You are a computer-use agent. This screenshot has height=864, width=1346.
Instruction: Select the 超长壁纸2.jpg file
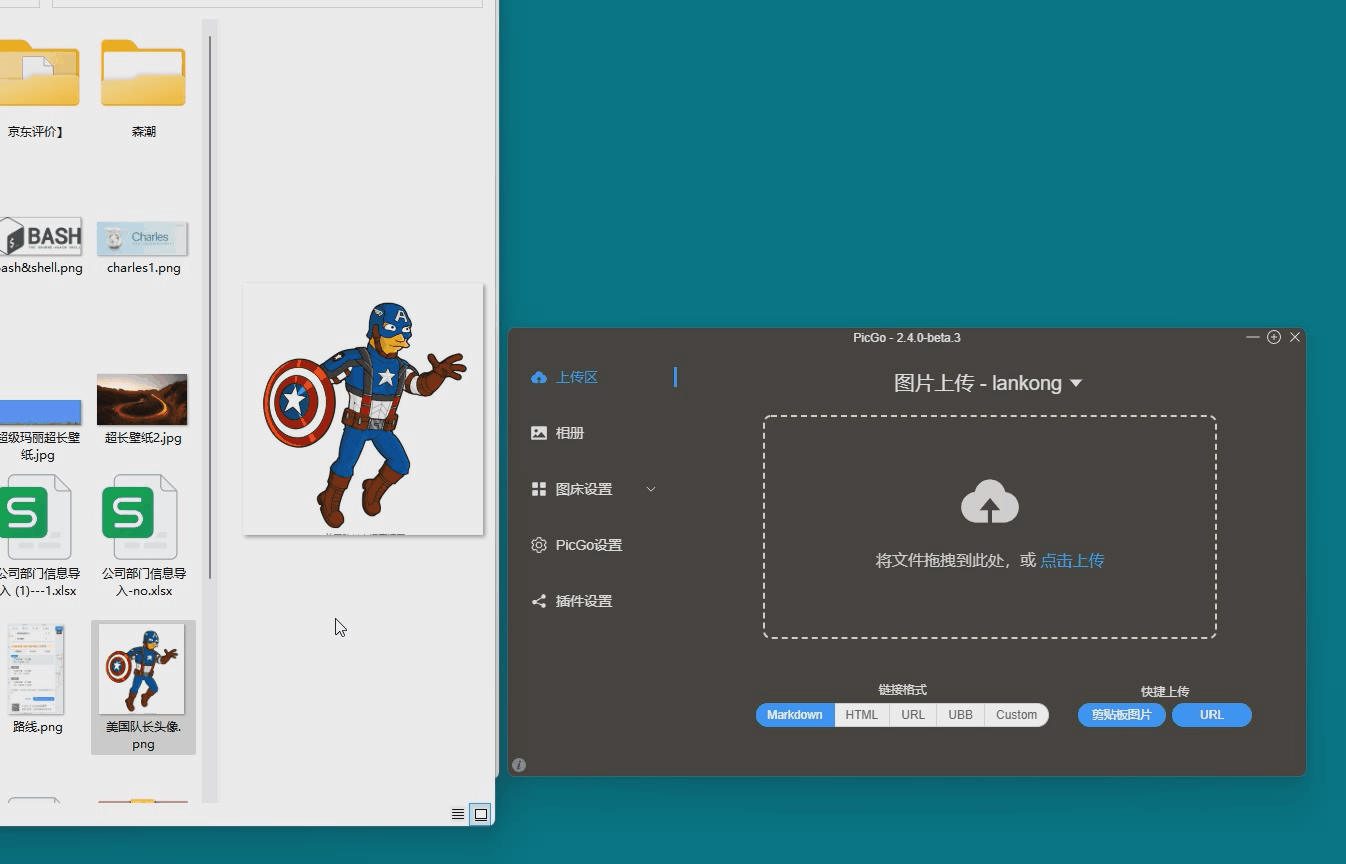coord(143,409)
